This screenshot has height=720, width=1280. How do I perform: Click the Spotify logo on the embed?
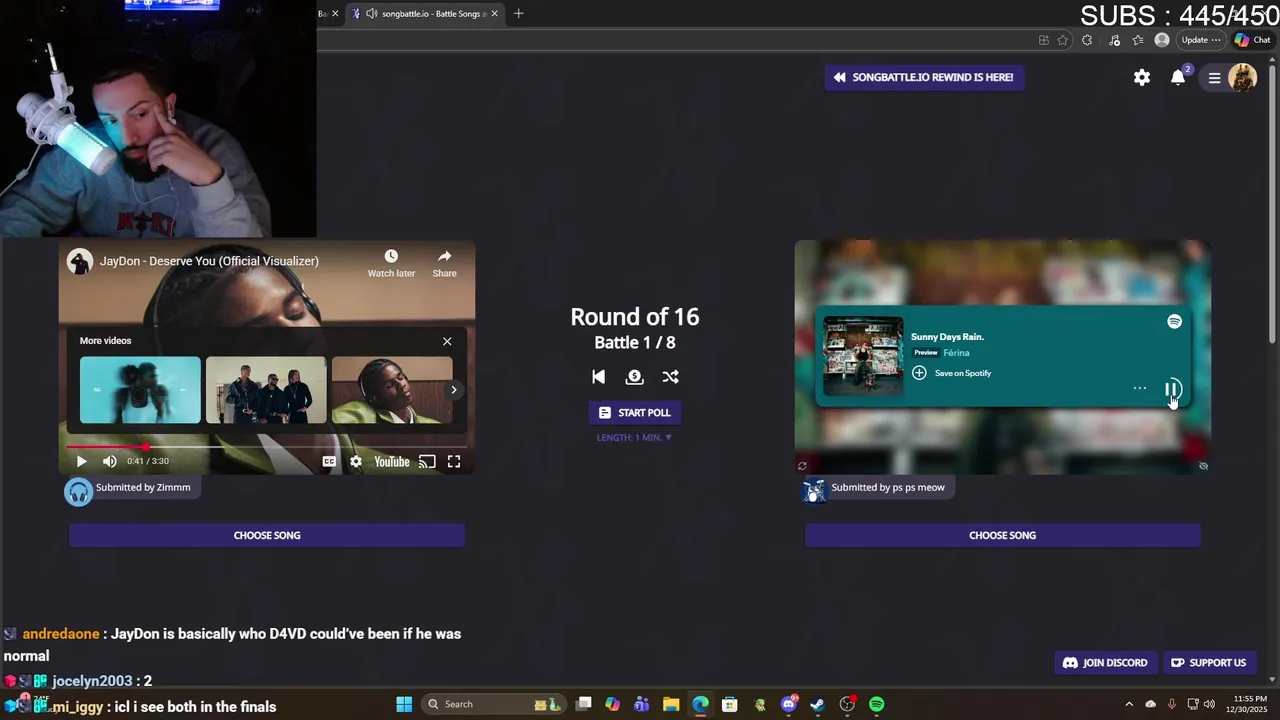coord(1174,321)
